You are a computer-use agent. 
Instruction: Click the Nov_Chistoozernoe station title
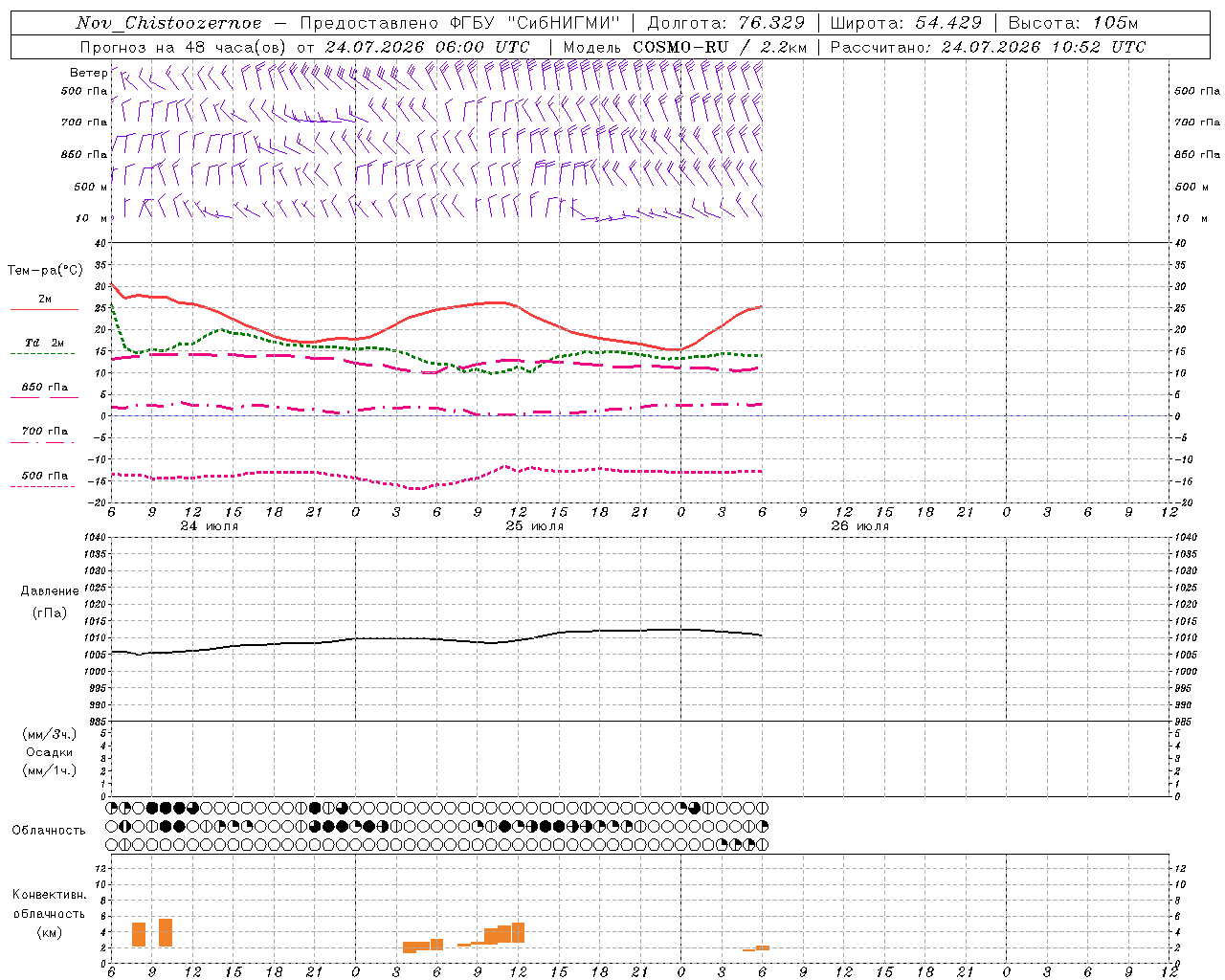168,23
